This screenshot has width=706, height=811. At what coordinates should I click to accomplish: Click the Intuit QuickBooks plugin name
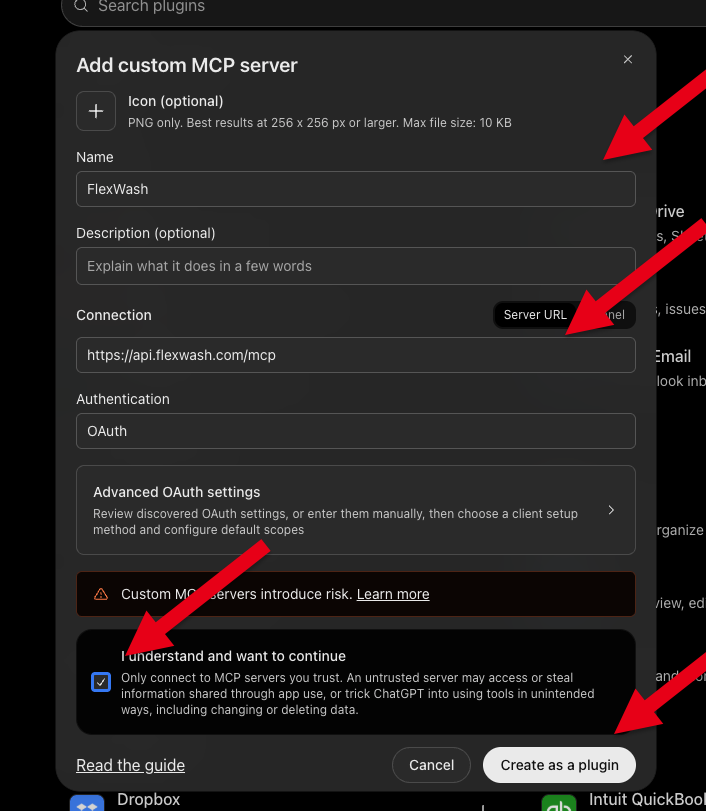647,800
